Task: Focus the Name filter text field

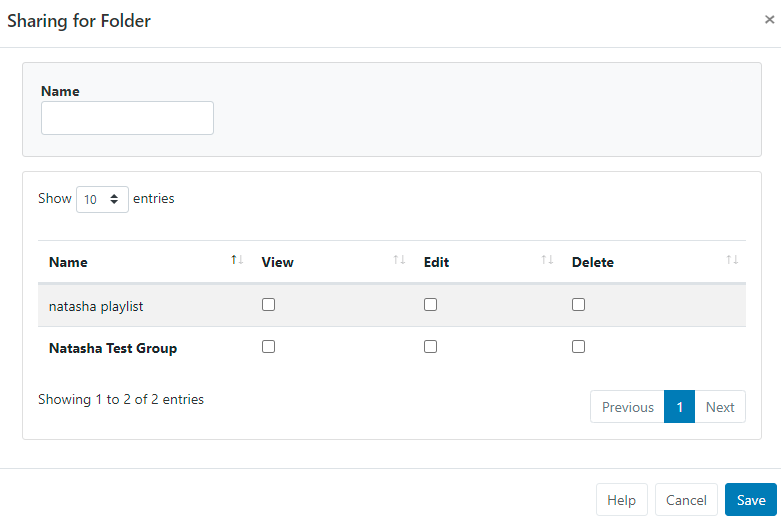Action: (127, 118)
